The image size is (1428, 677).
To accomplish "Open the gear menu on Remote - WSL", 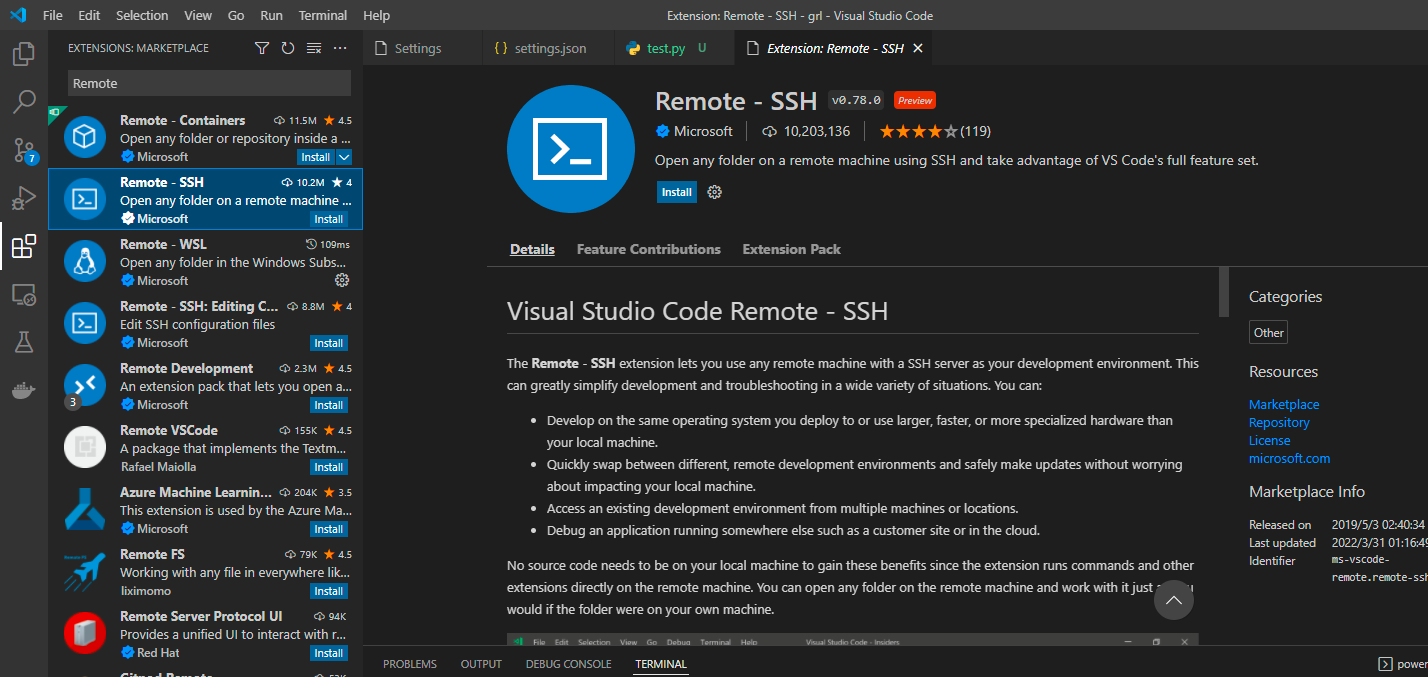I will point(342,281).
